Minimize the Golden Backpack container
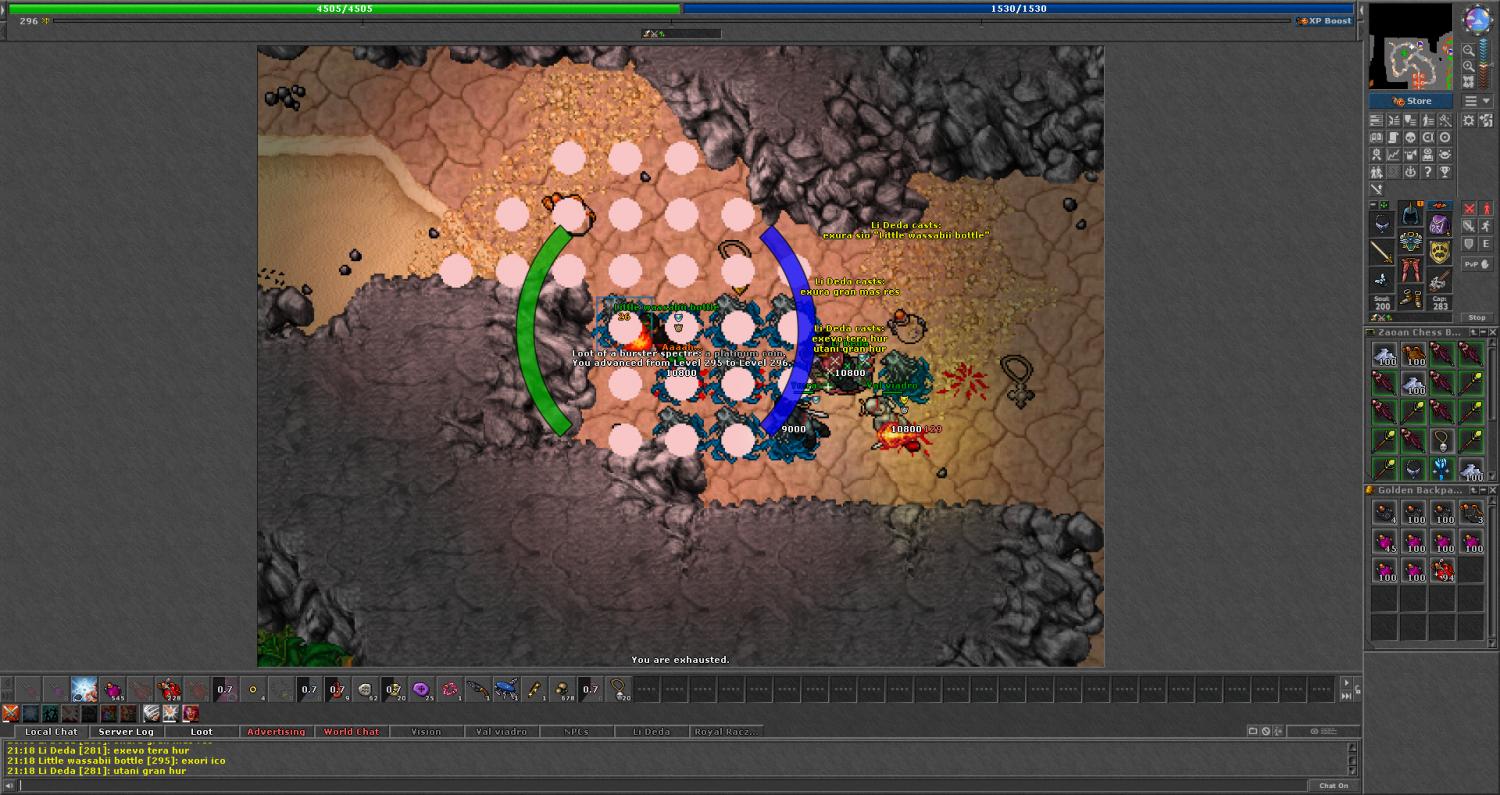1500x795 pixels. [1483, 490]
